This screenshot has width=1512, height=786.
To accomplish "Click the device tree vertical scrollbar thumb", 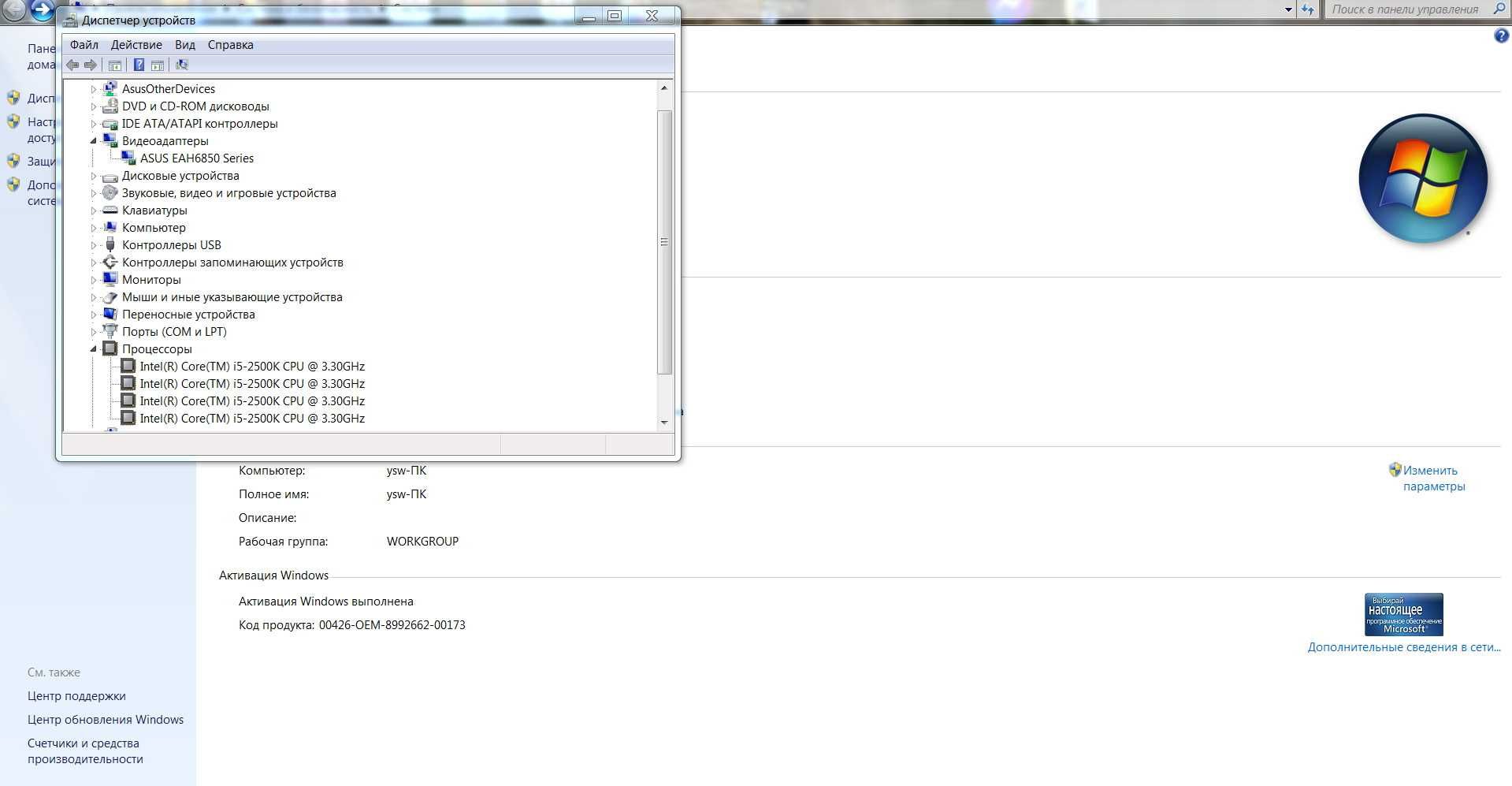I will [664, 242].
